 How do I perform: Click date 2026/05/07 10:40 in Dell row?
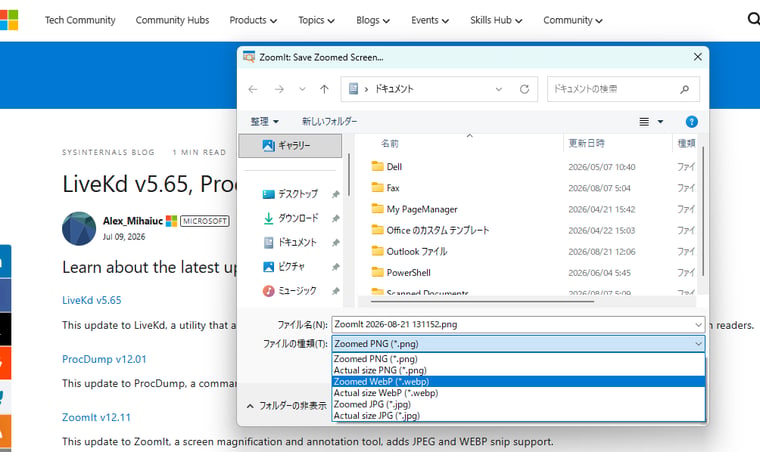coord(602,167)
